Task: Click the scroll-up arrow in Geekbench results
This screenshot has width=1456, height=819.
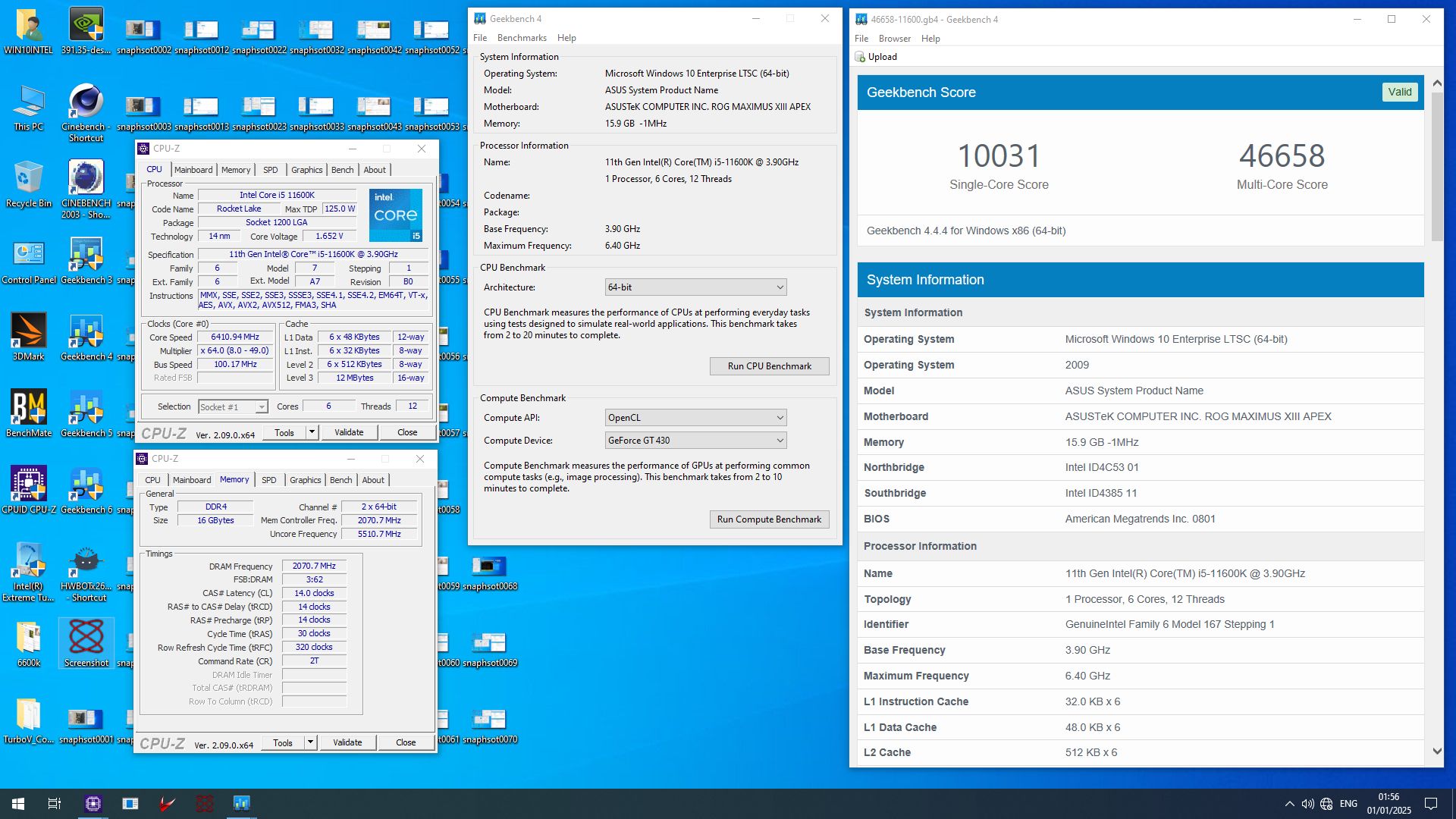Action: pyautogui.click(x=1437, y=83)
